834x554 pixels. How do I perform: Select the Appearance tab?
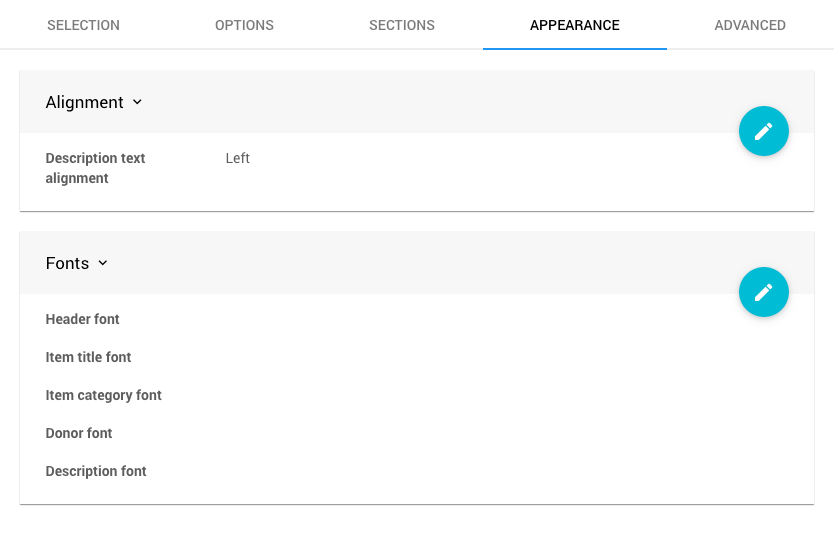(575, 25)
